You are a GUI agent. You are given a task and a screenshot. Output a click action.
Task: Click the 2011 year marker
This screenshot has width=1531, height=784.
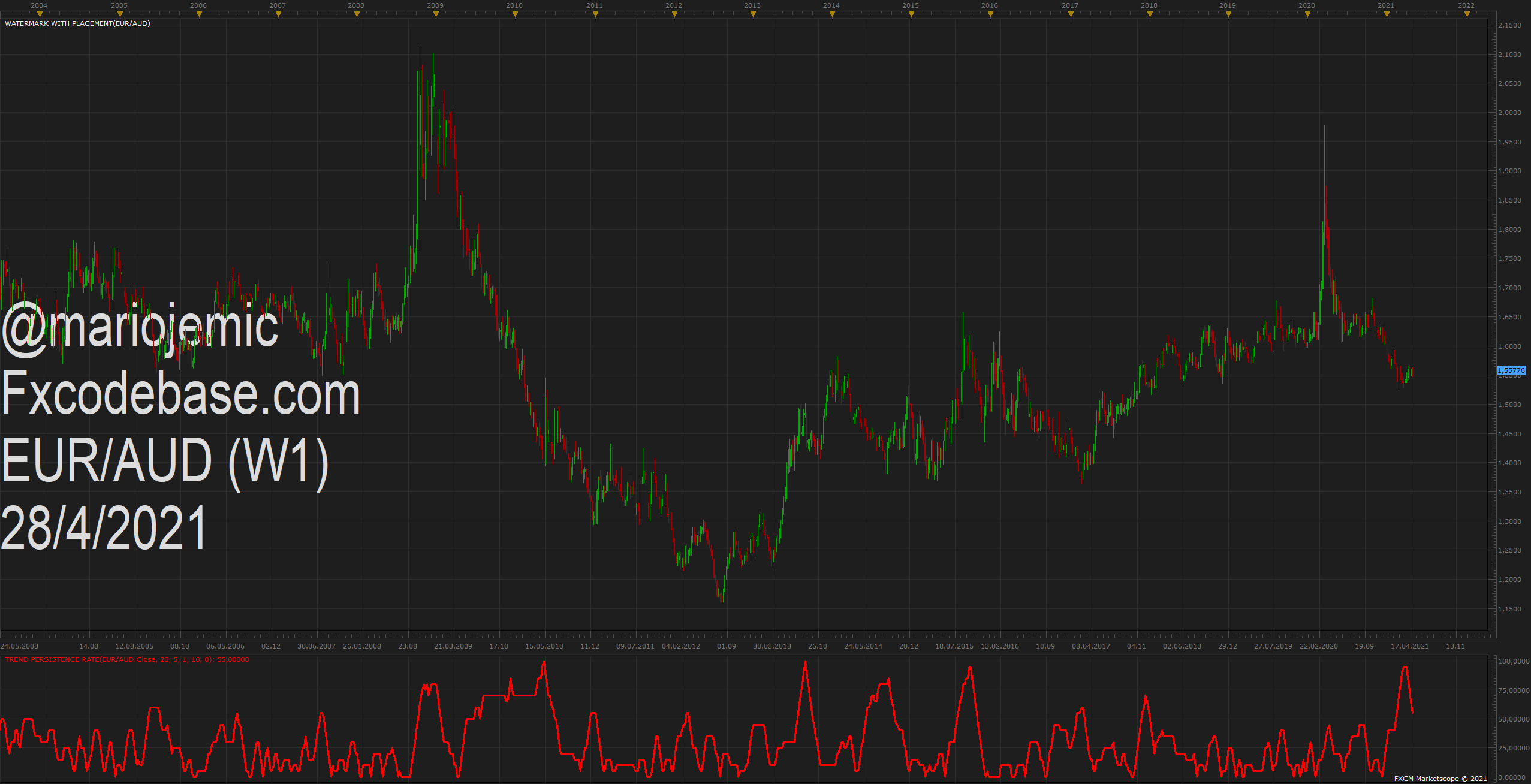595,5
